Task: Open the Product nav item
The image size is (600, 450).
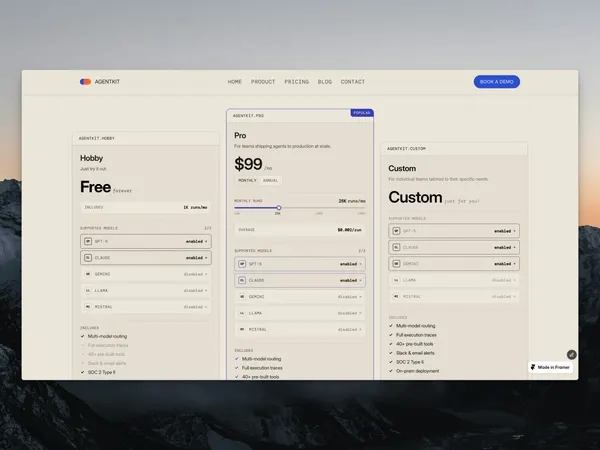Action: click(263, 82)
